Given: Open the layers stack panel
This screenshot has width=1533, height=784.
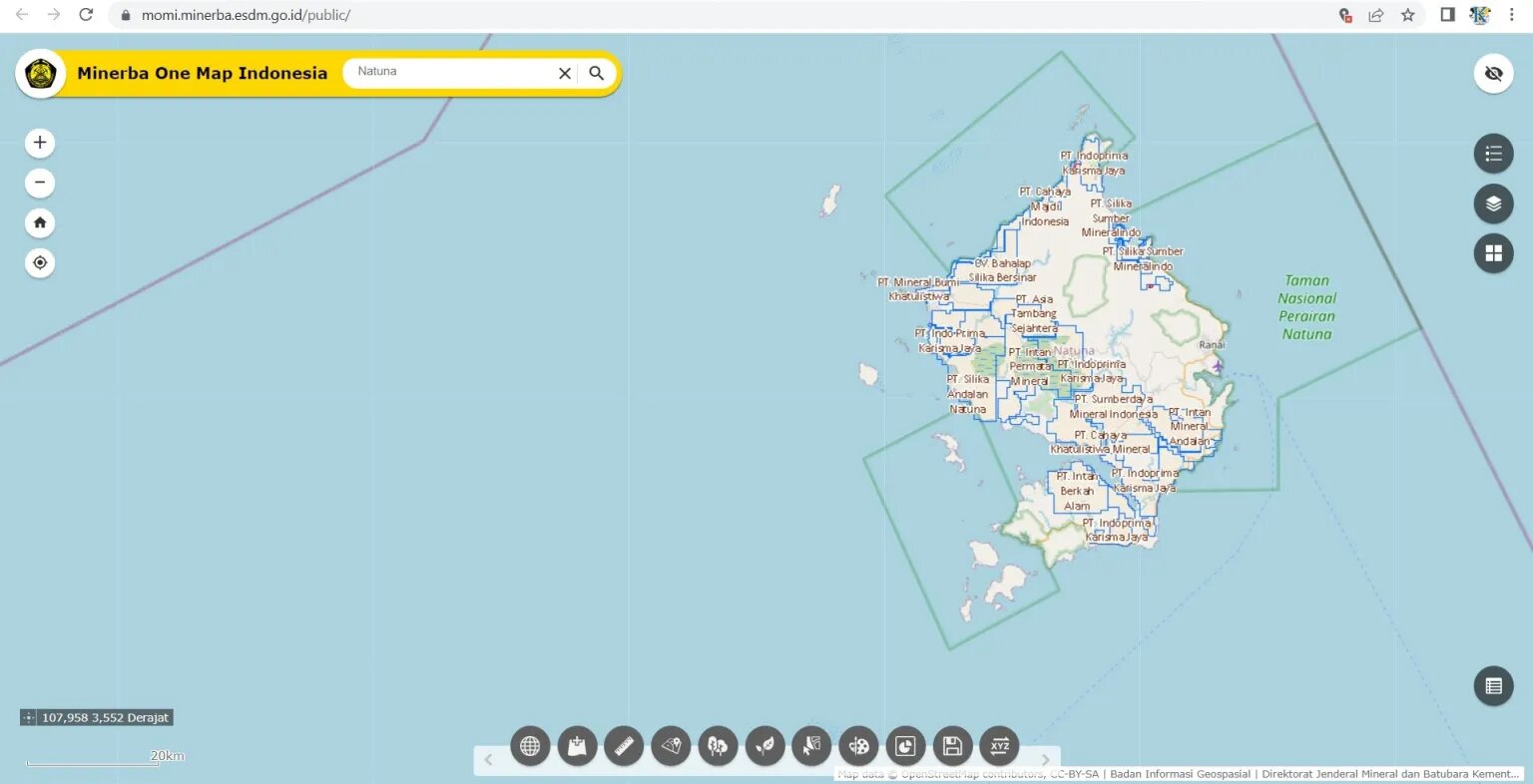Looking at the screenshot, I should [x=1493, y=203].
